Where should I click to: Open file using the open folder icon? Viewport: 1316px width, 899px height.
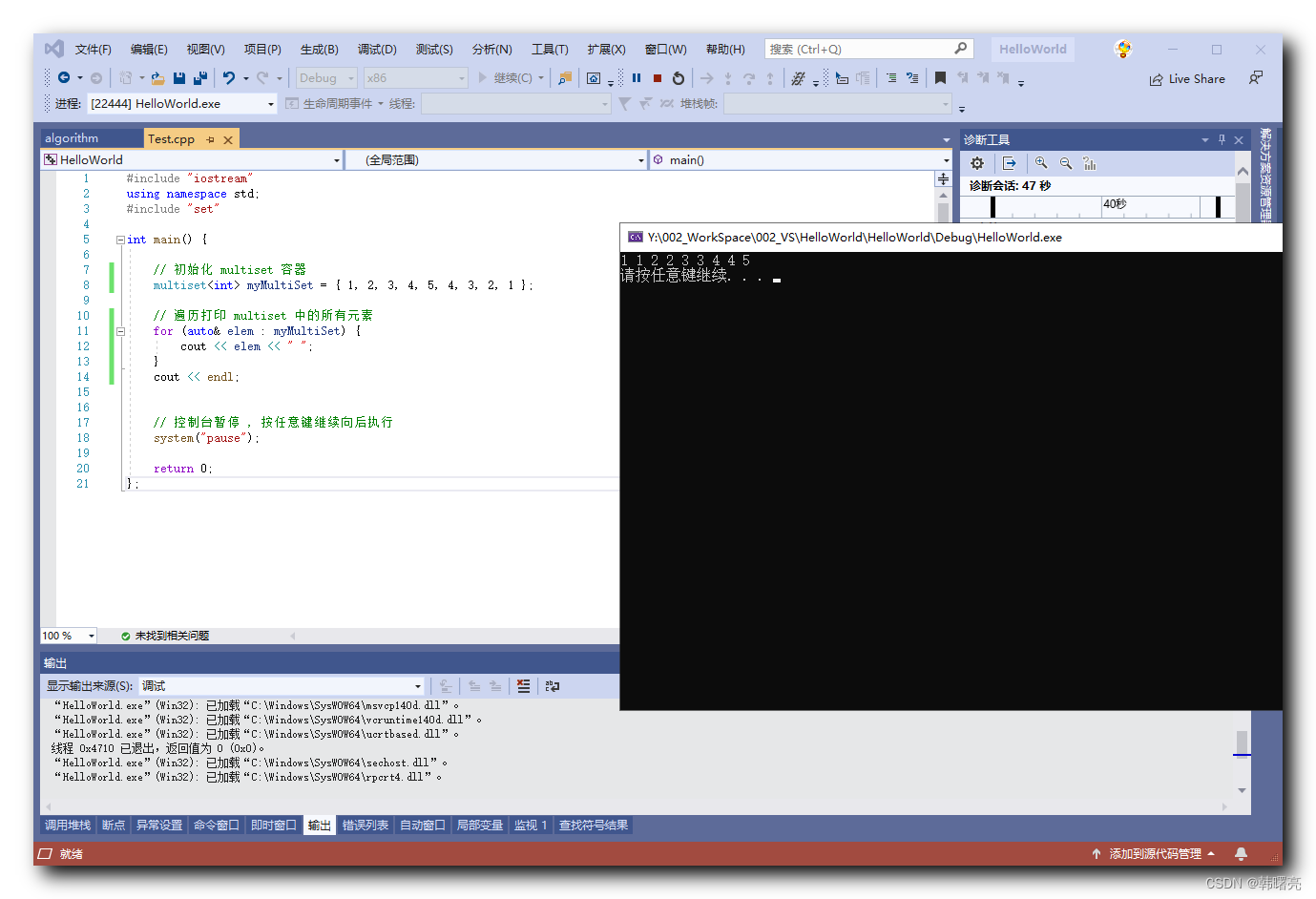157,78
